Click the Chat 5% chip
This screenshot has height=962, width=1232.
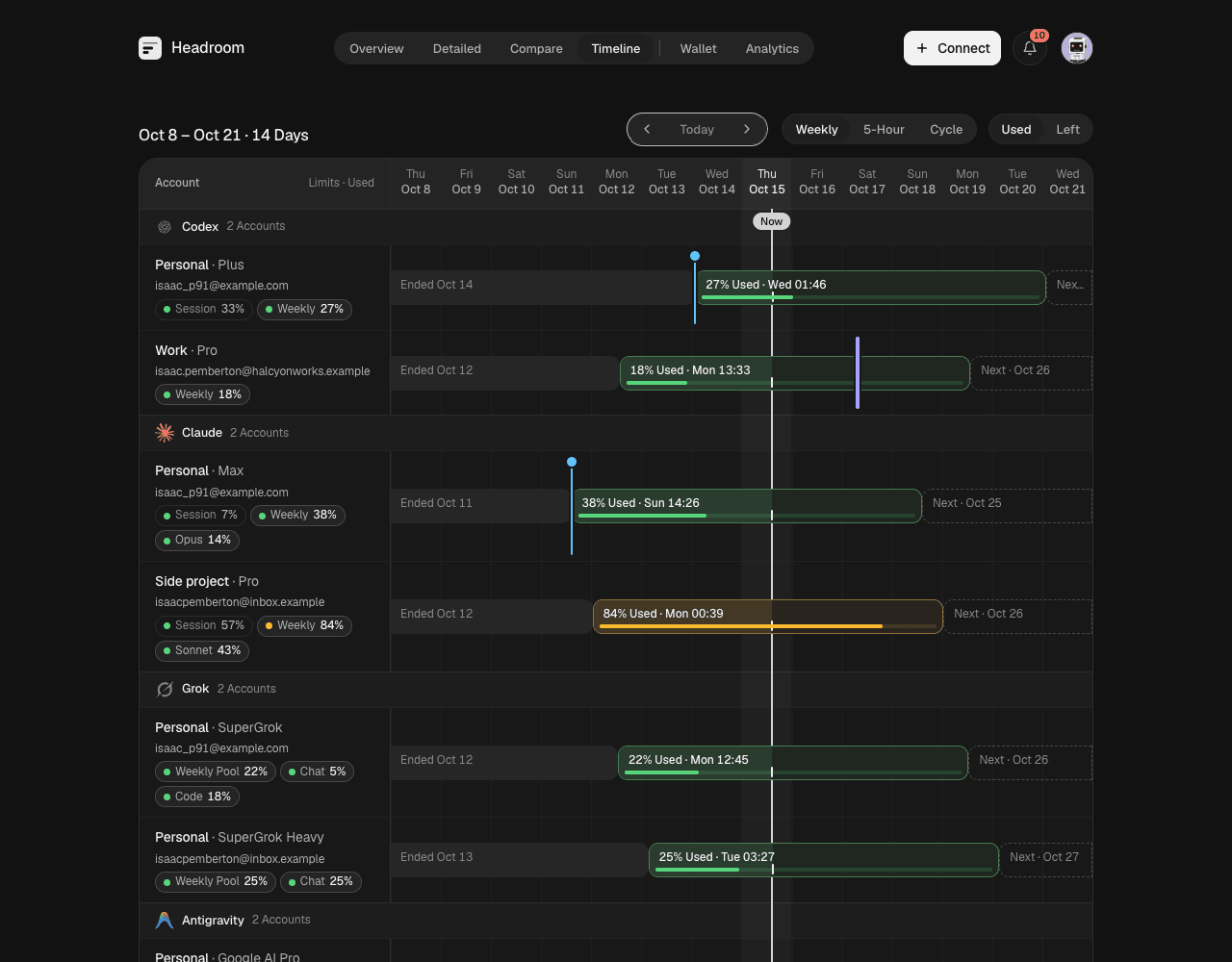point(318,772)
